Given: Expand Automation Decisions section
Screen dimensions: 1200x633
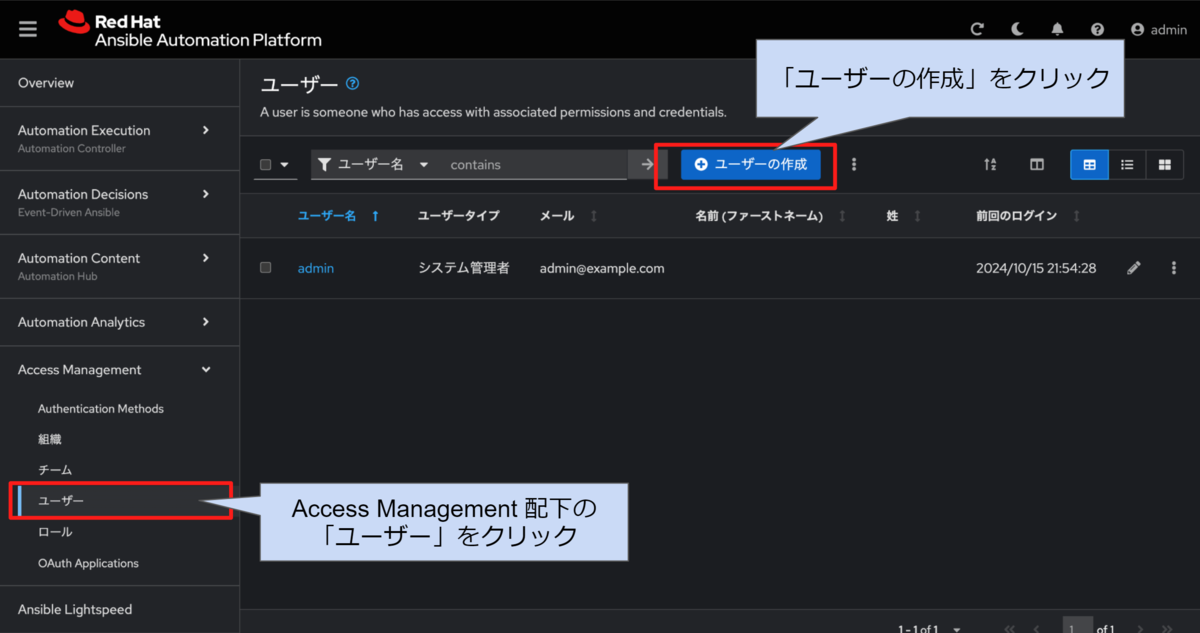Looking at the screenshot, I should 120,202.
